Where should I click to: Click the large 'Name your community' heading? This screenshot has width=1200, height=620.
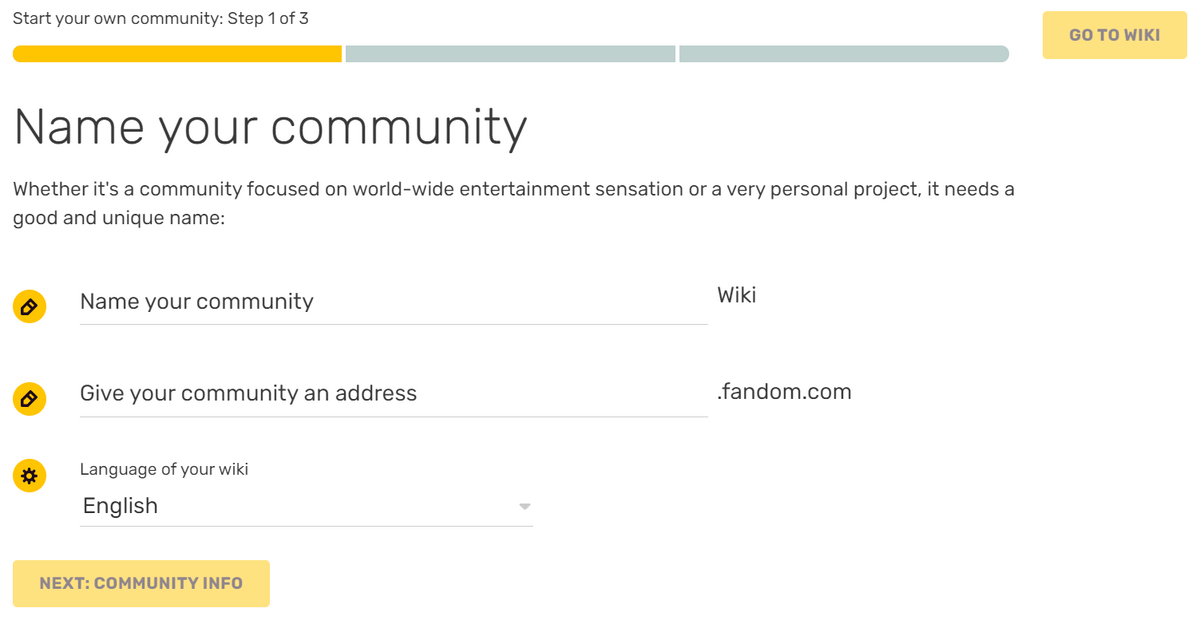point(270,128)
